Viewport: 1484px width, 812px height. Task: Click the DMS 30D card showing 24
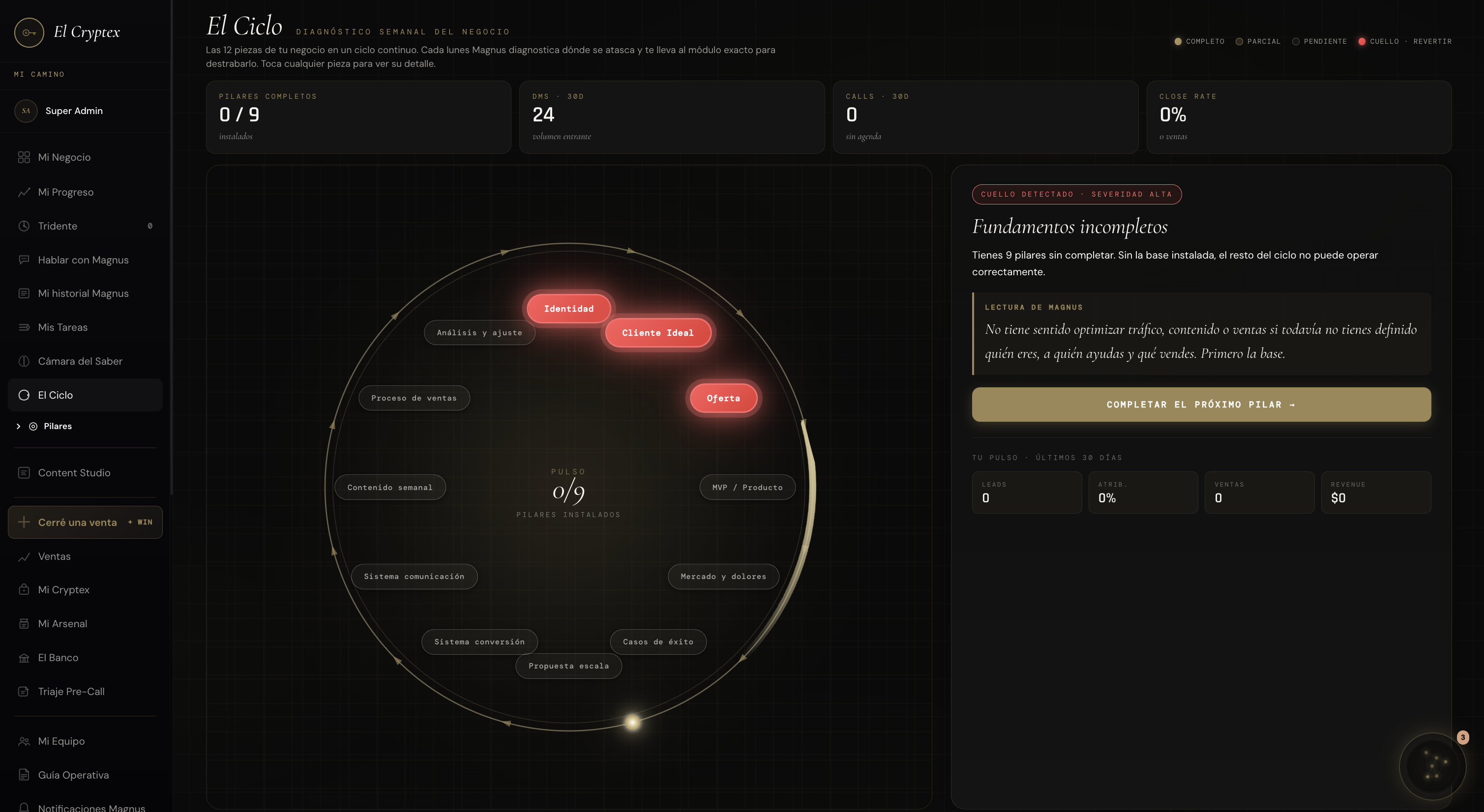(x=672, y=117)
